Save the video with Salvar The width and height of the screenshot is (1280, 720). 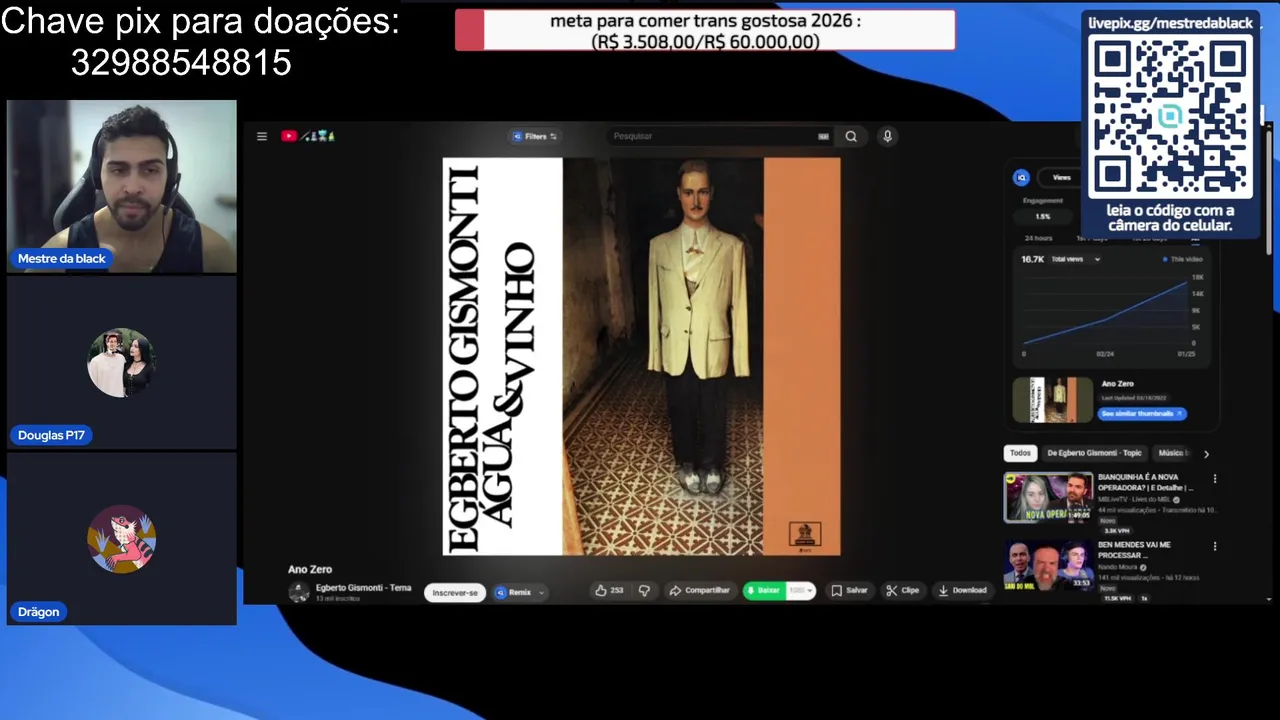[850, 590]
